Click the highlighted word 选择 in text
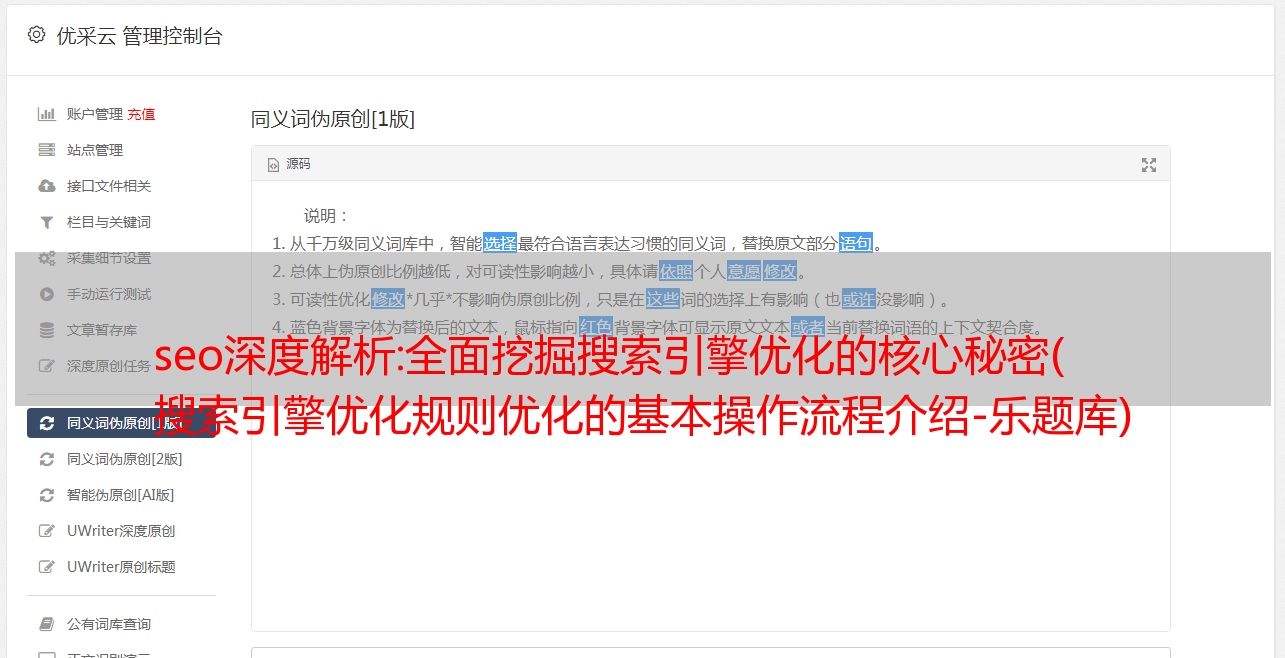Screen dimensions: 1285x658 coord(500,243)
